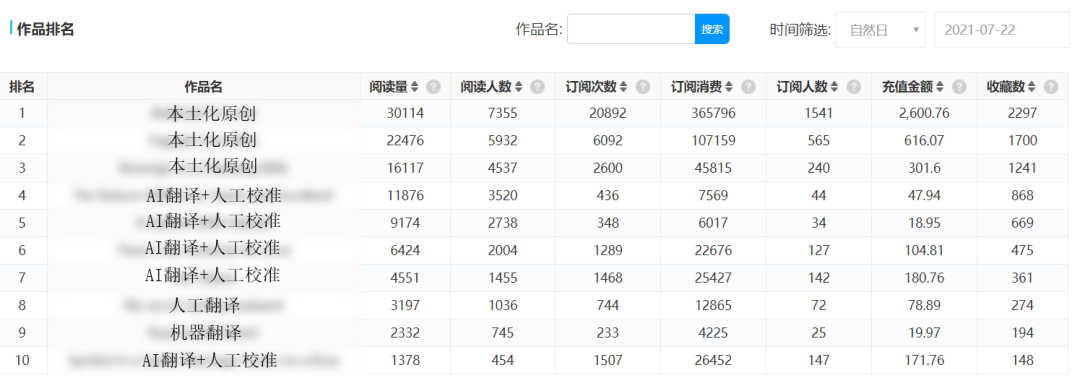The image size is (1080, 386).
Task: Click the 7355 readers cell
Action: coord(503,113)
